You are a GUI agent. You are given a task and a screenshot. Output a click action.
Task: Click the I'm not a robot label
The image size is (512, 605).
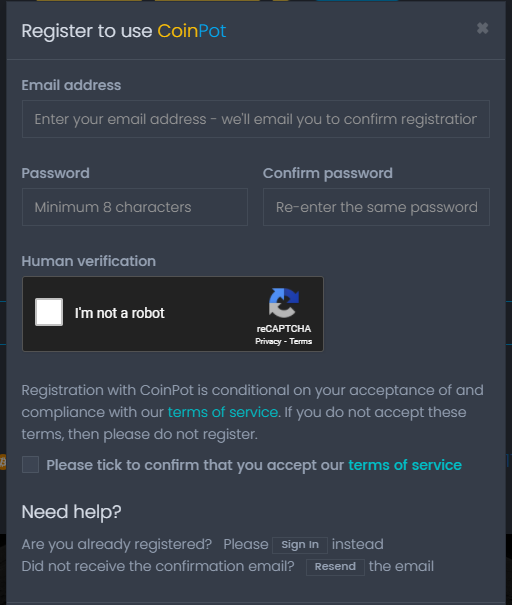120,313
